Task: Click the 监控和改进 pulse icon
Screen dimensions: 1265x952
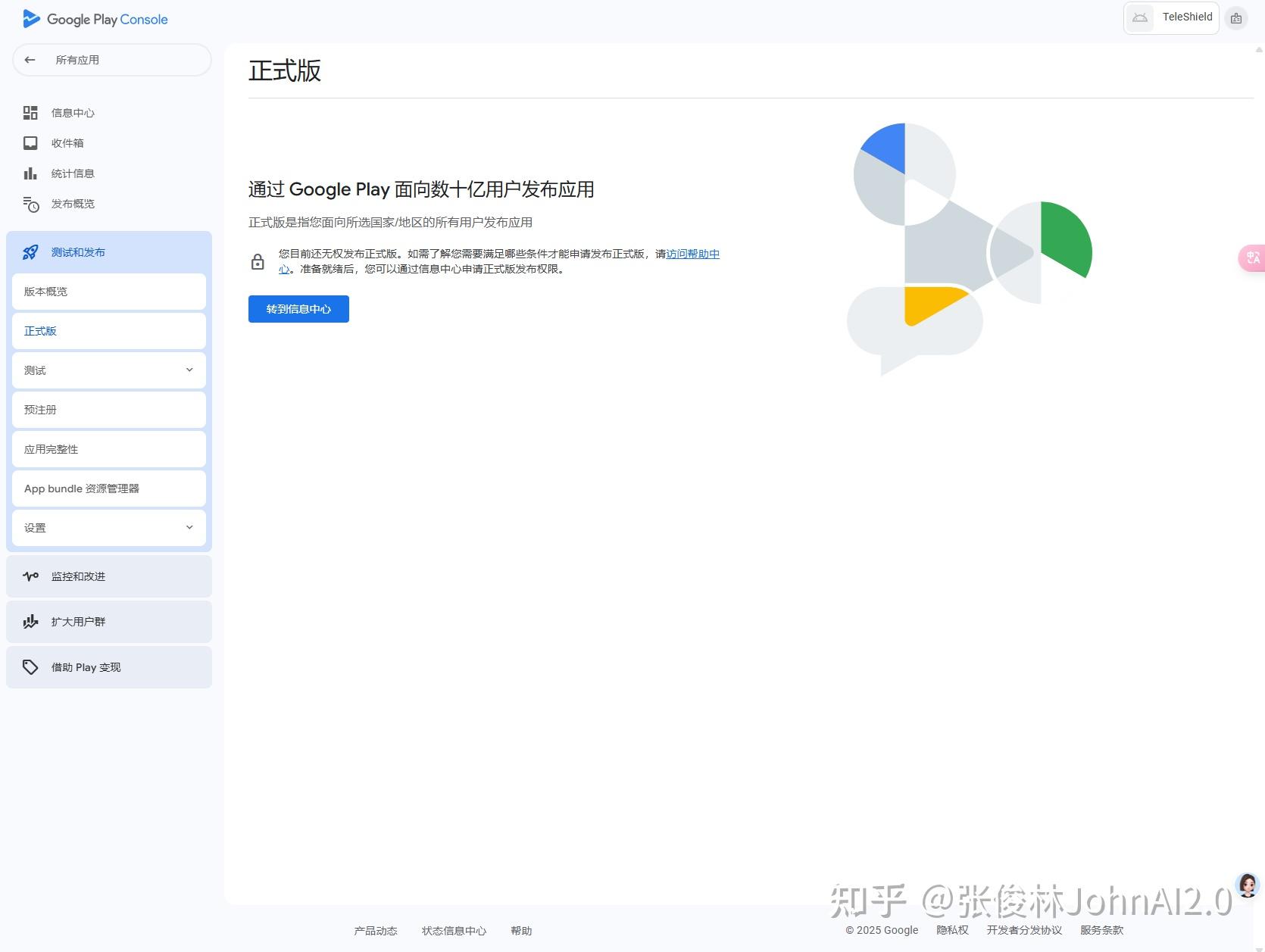Action: [x=30, y=576]
